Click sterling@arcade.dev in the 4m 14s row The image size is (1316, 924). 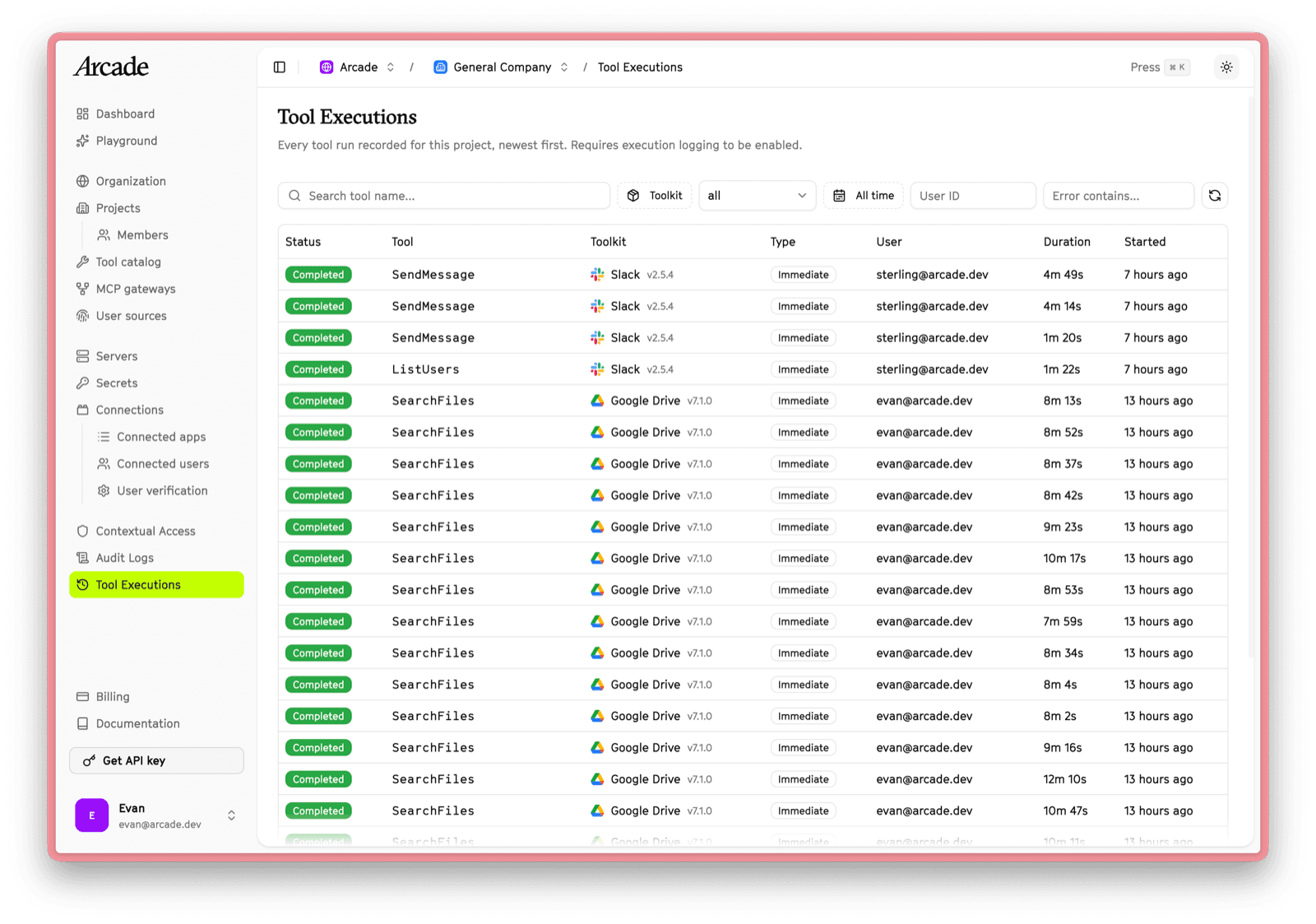tap(932, 306)
